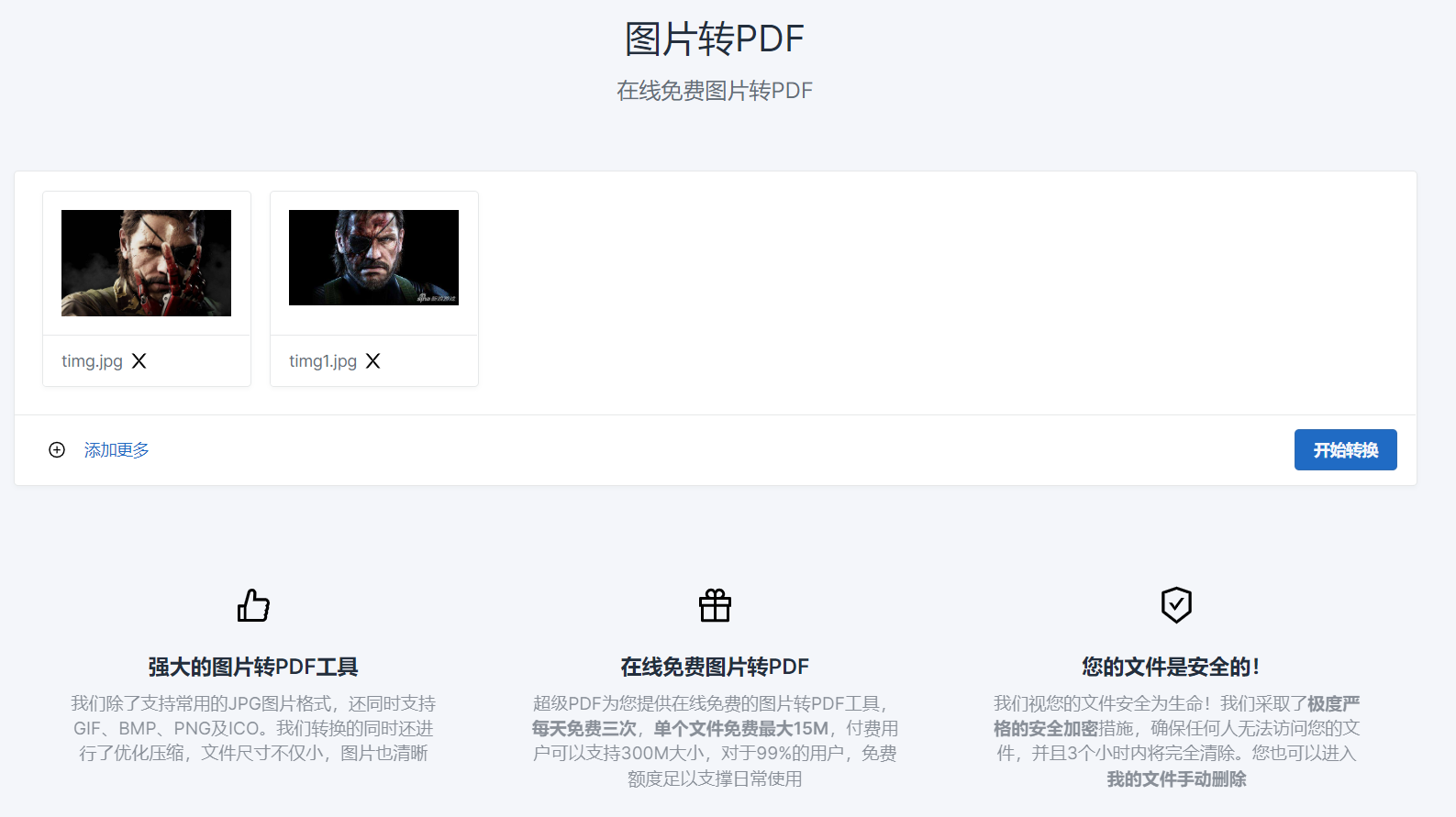Click the 在线免费图片转PDF feature heading
The image size is (1456, 817).
(715, 667)
